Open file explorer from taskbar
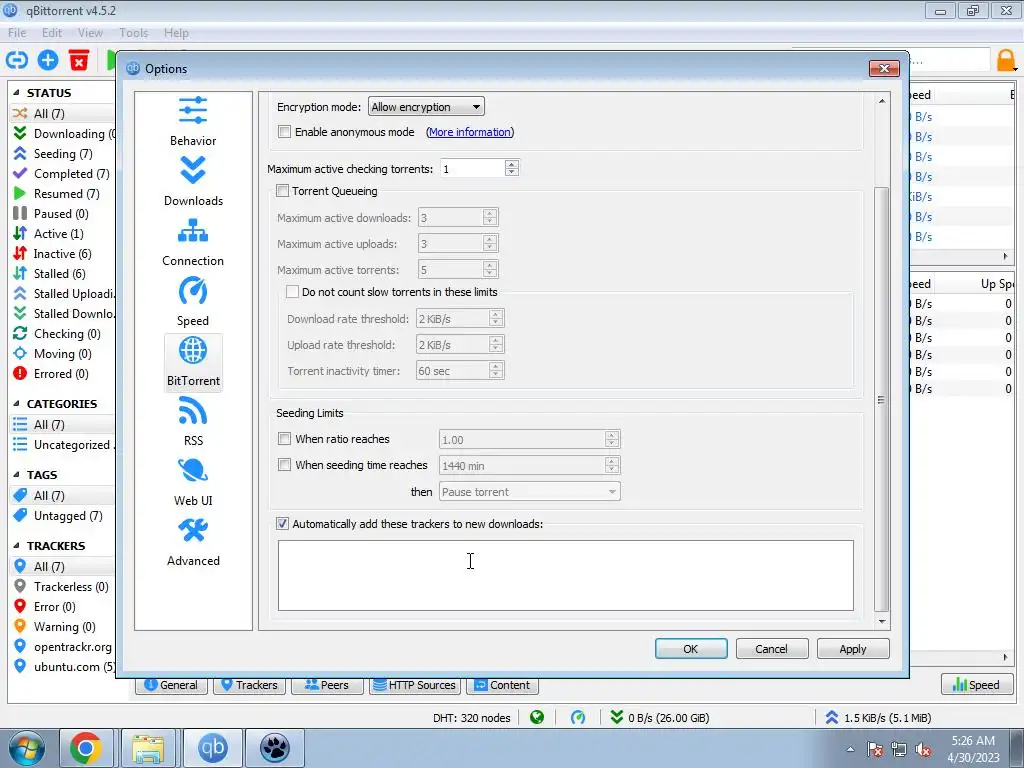 [x=148, y=748]
